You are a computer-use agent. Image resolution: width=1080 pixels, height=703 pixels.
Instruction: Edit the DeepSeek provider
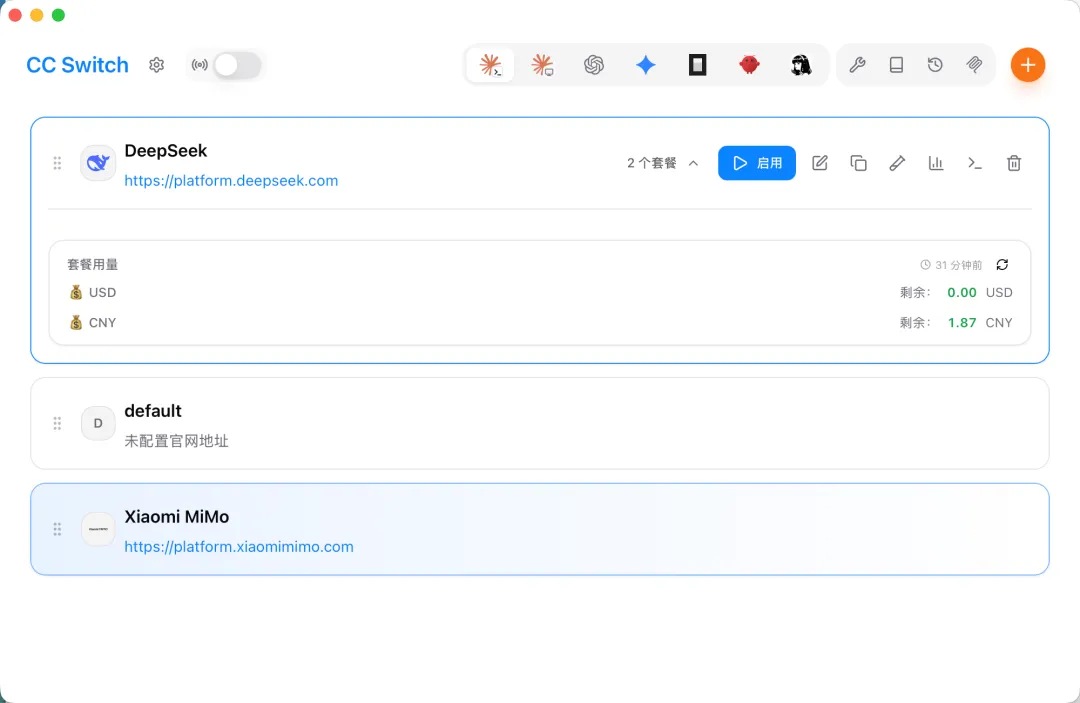pyautogui.click(x=820, y=163)
